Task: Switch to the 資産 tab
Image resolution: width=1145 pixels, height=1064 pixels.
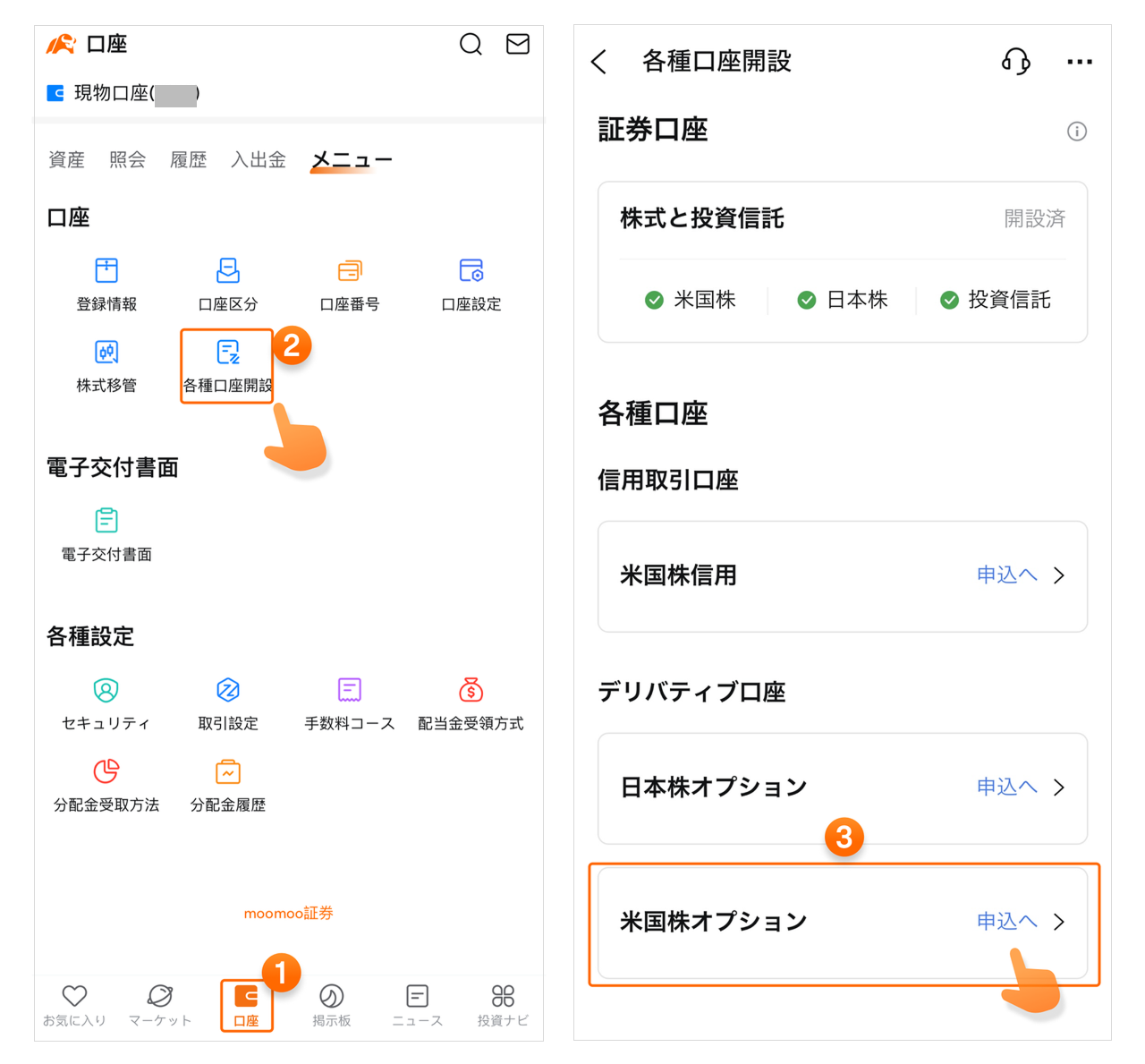Action: coord(65,159)
